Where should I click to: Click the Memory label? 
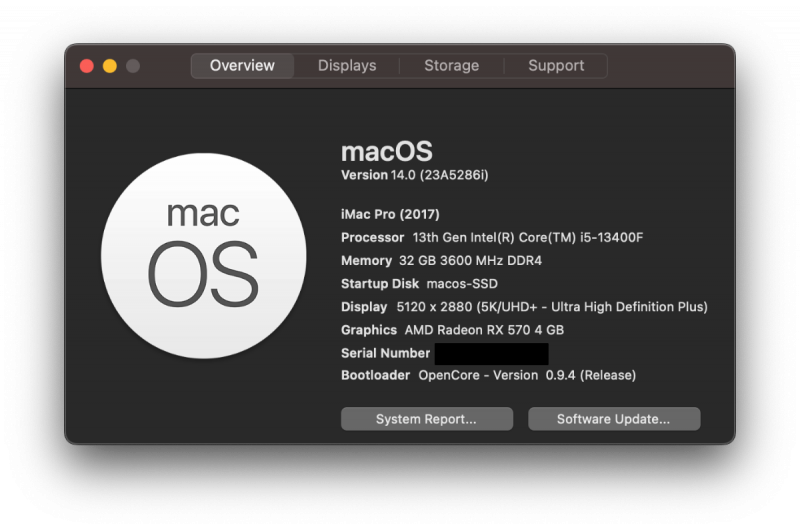[366, 261]
